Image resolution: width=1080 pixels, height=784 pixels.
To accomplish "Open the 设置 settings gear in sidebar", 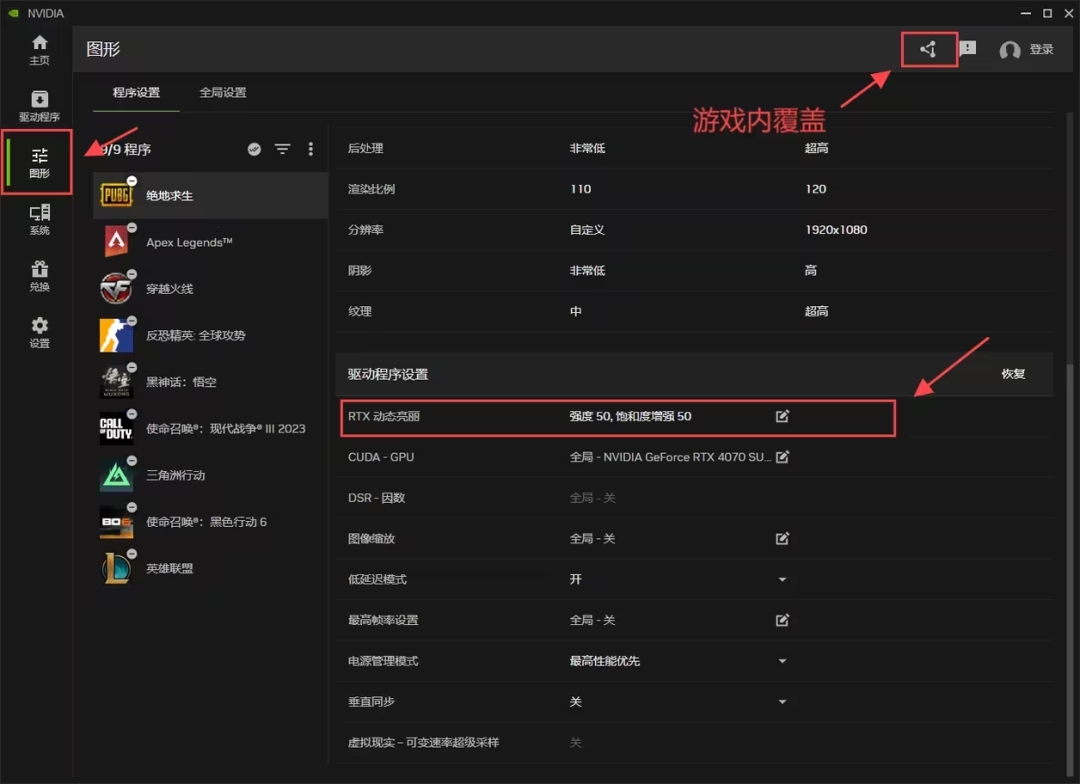I will pyautogui.click(x=39, y=332).
